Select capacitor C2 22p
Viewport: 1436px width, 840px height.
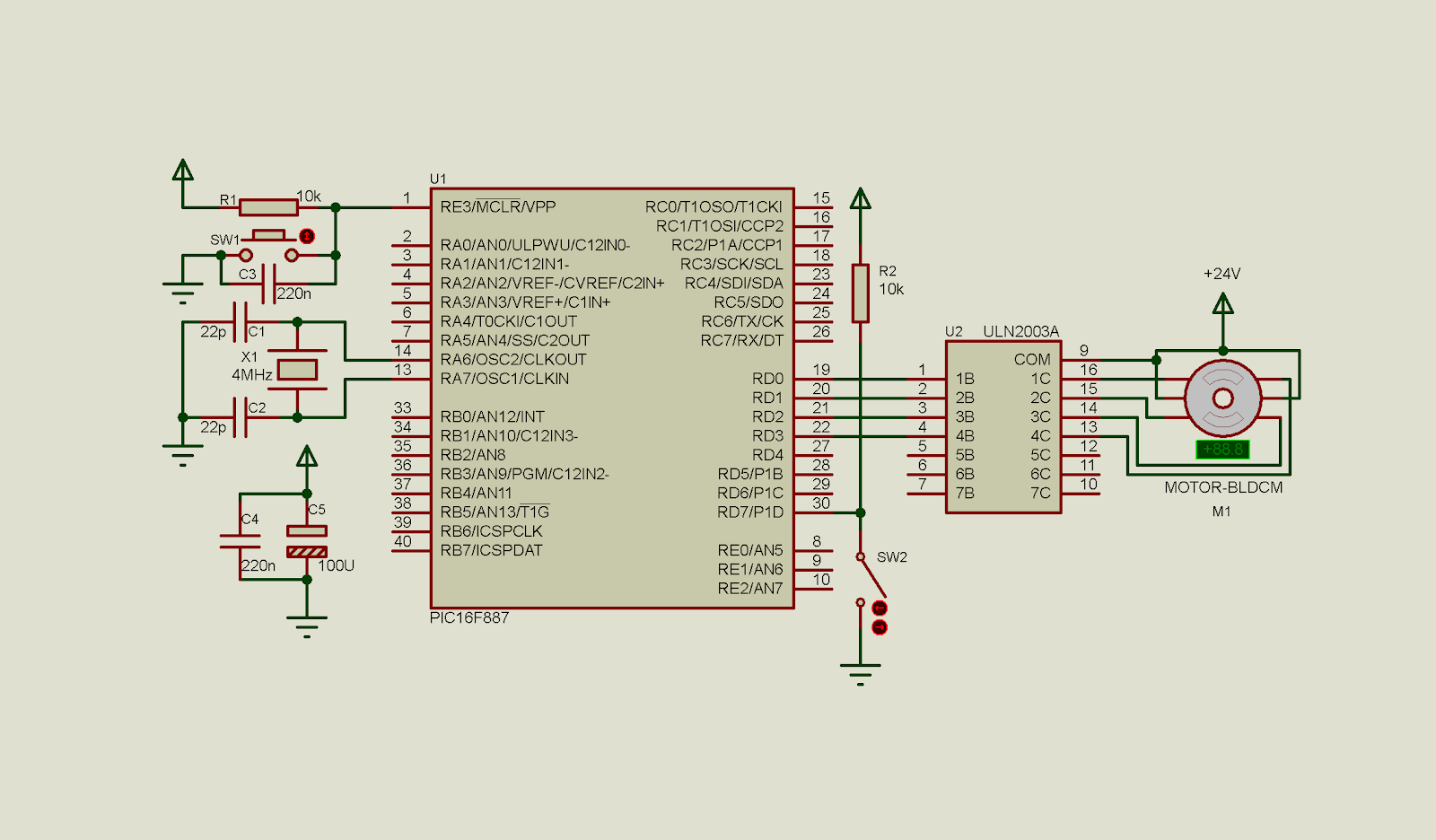[240, 417]
